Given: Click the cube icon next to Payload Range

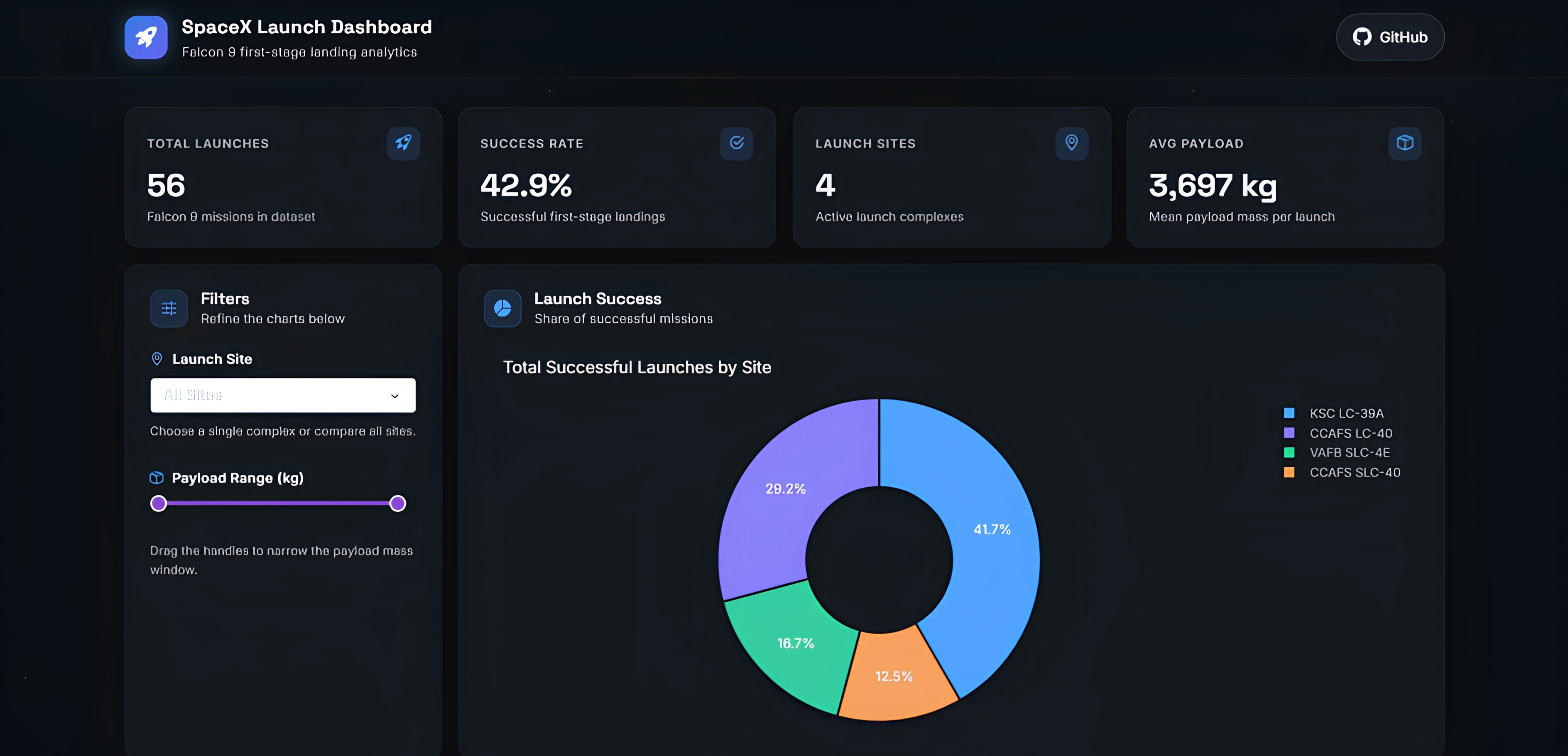Looking at the screenshot, I should pyautogui.click(x=157, y=478).
